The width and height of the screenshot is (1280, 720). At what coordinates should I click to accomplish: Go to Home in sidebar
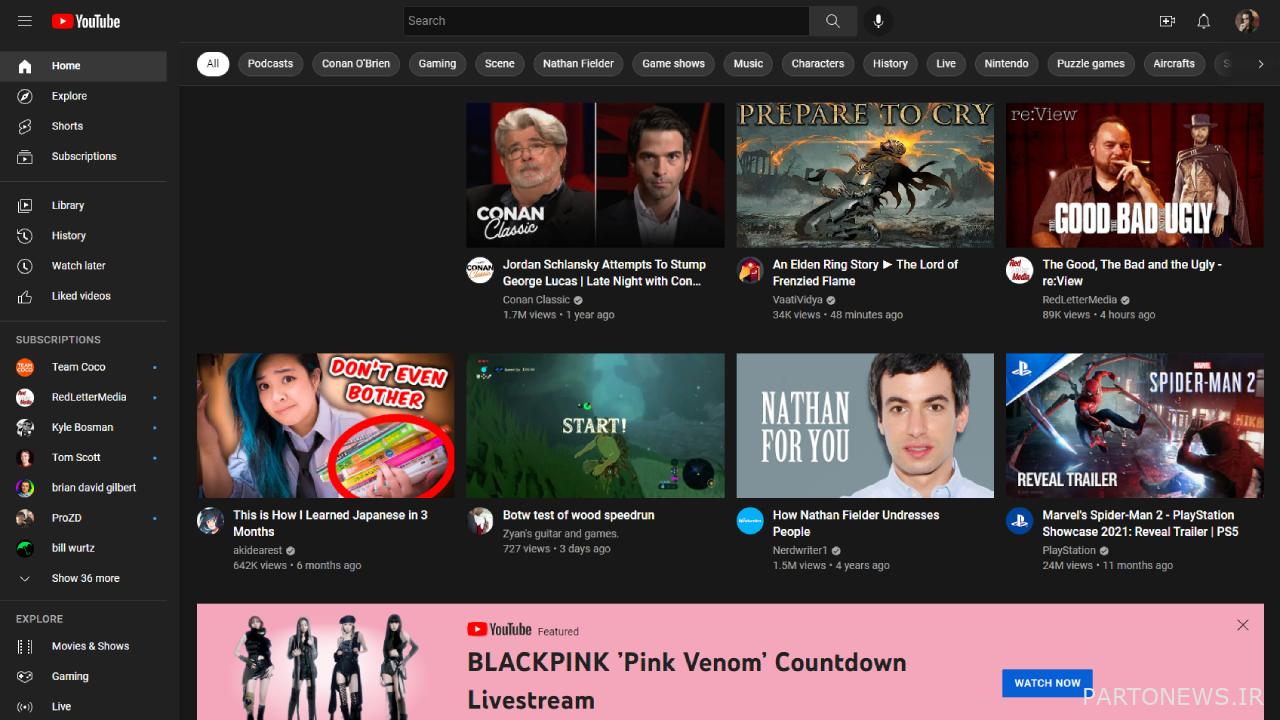pyautogui.click(x=83, y=66)
